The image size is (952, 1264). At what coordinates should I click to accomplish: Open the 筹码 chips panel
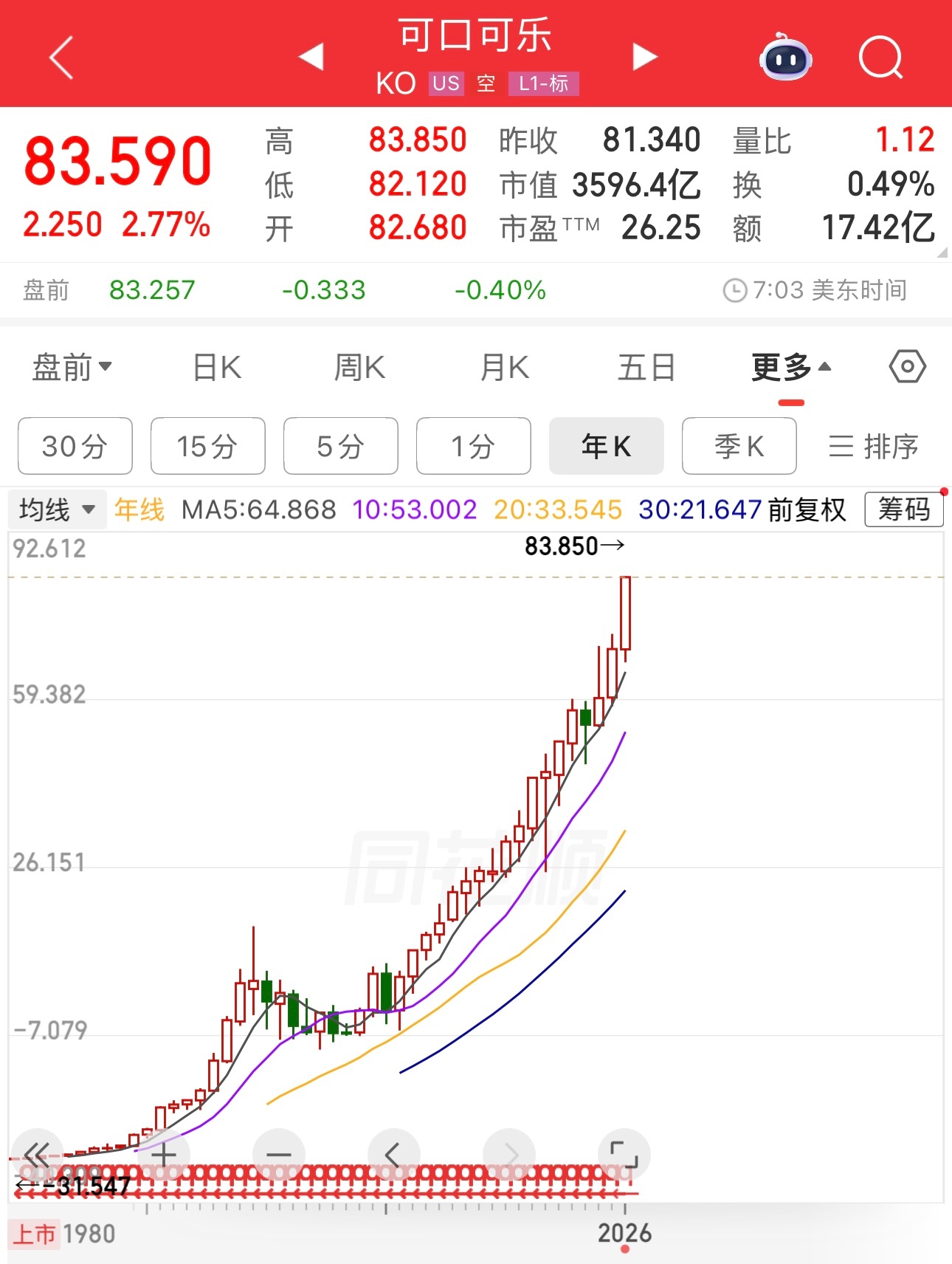(x=904, y=509)
